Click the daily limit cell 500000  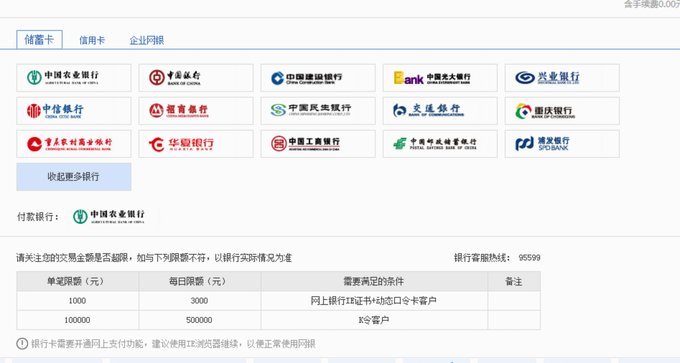pos(199,320)
